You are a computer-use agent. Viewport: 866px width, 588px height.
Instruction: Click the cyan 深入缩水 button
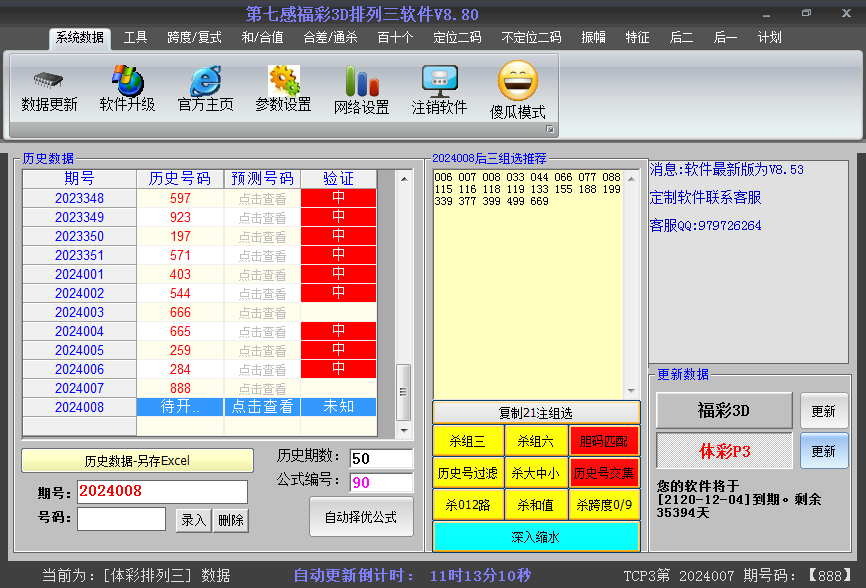tap(536, 537)
